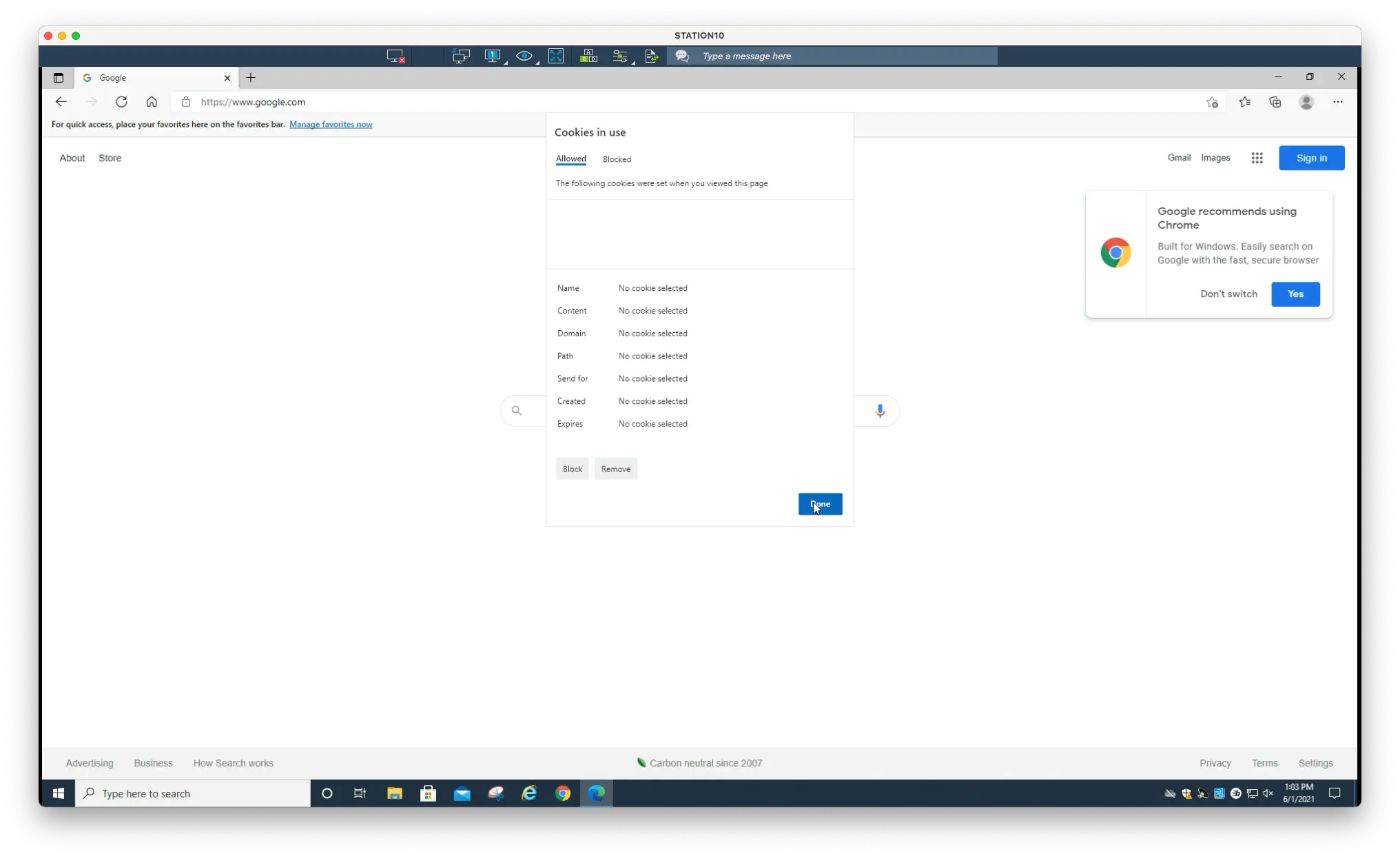
Task: Click the Edge browser refresh icon
Action: pyautogui.click(x=121, y=102)
